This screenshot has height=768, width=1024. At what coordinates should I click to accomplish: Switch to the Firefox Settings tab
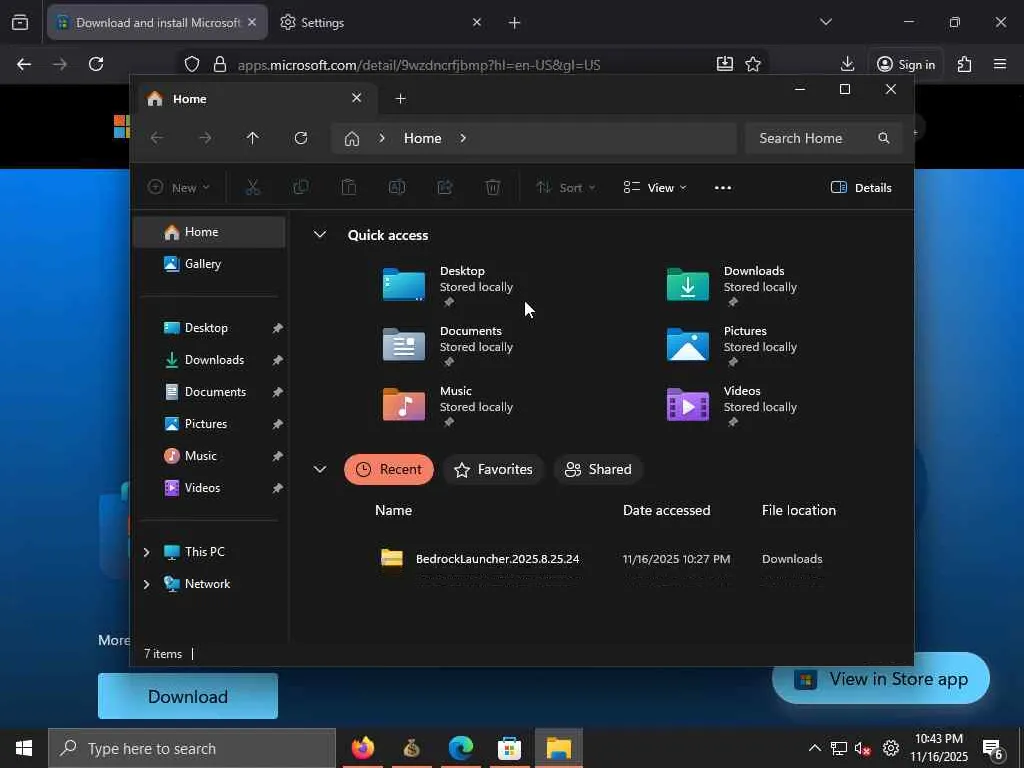[x=379, y=22]
